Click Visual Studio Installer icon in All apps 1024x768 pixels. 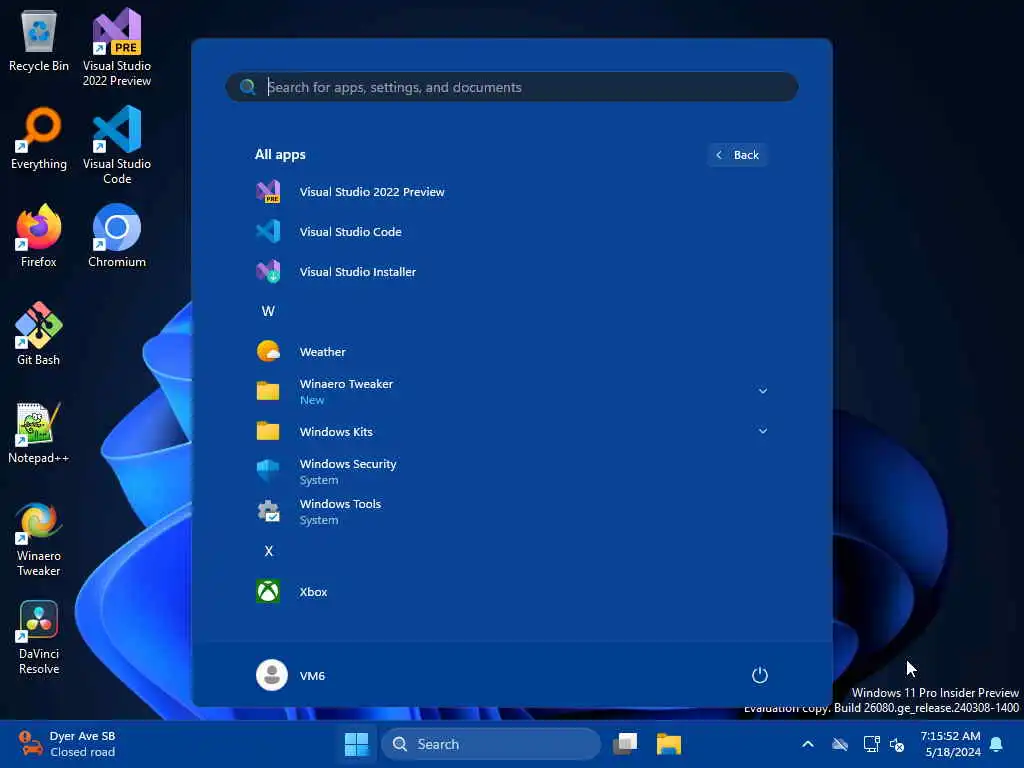pyautogui.click(x=268, y=271)
